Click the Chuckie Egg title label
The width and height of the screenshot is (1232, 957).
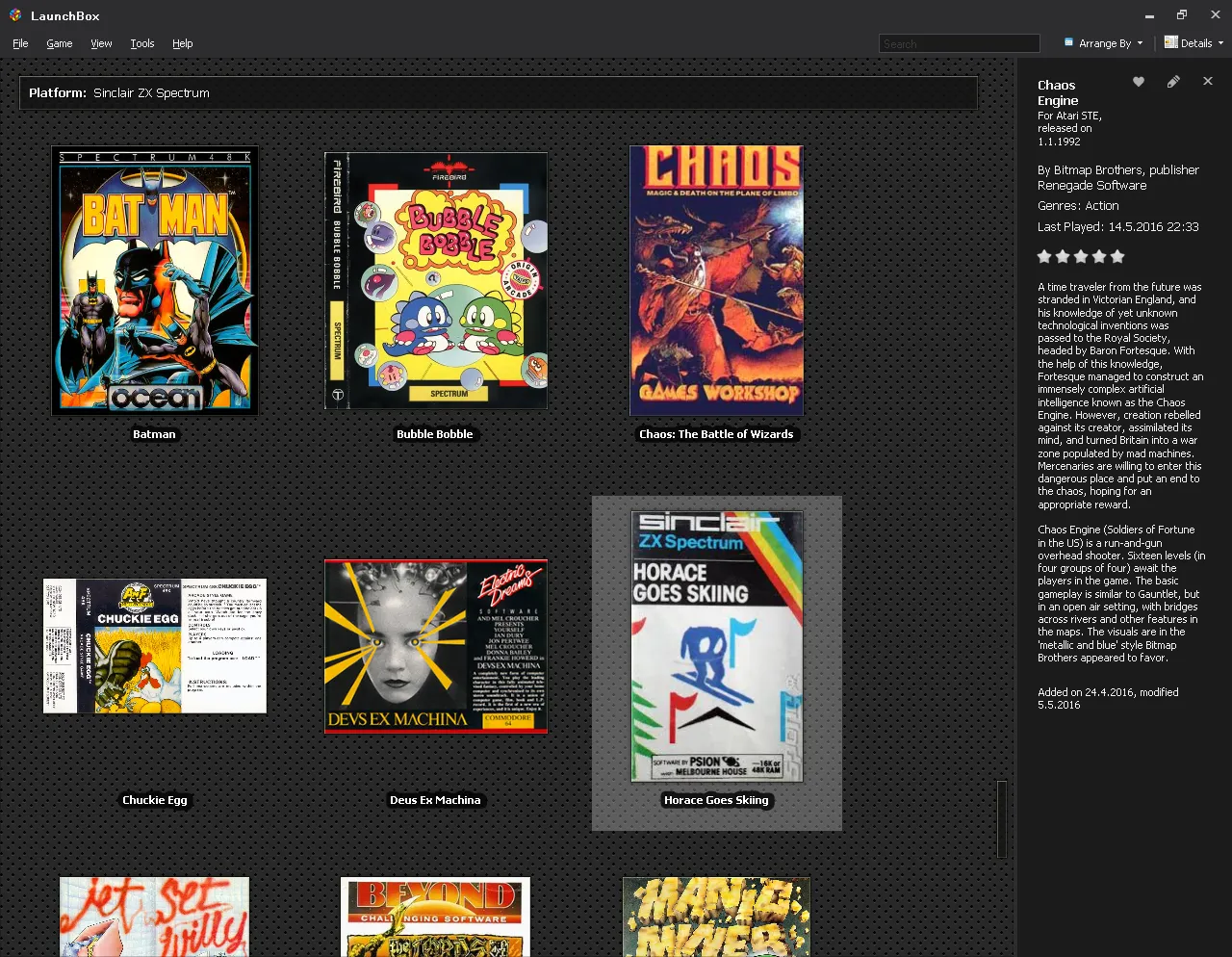pyautogui.click(x=155, y=800)
